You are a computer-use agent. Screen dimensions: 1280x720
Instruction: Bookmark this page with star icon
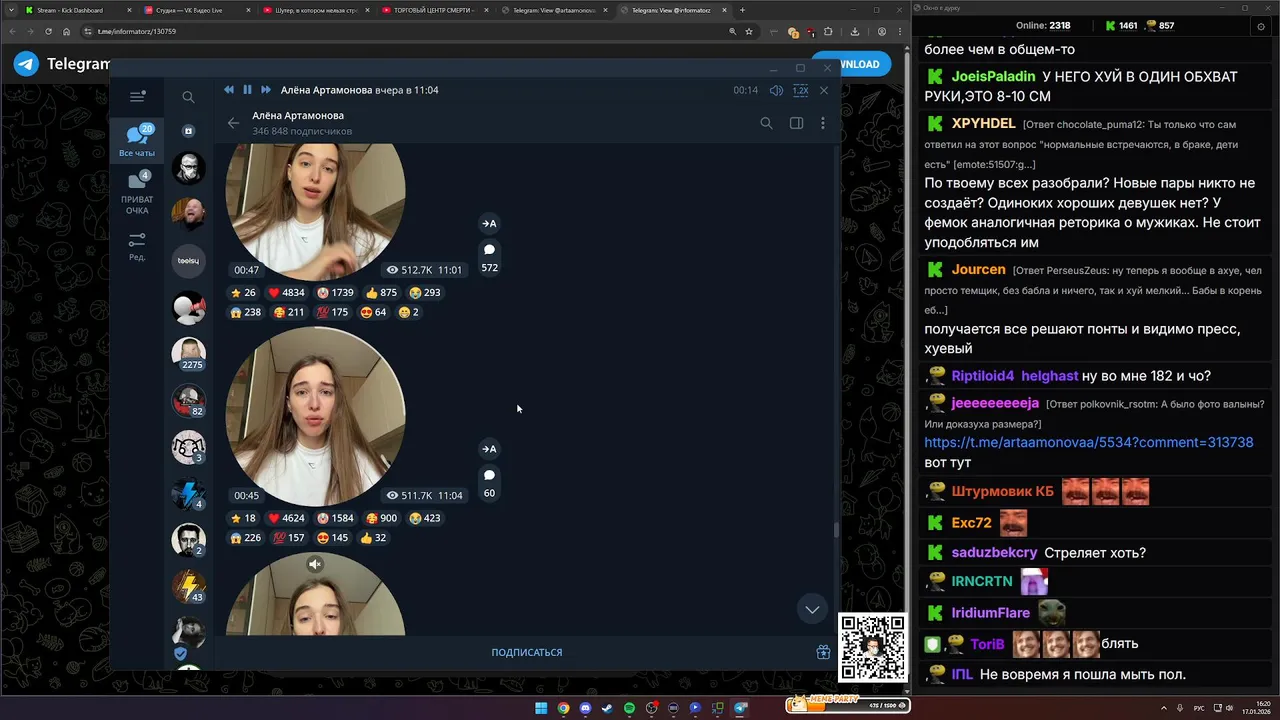point(748,31)
